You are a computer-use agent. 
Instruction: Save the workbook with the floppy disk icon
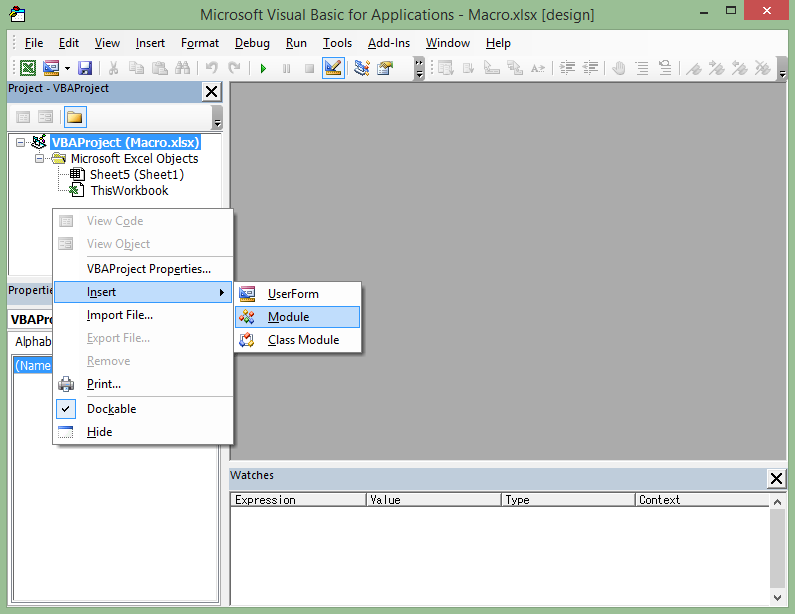click(85, 68)
